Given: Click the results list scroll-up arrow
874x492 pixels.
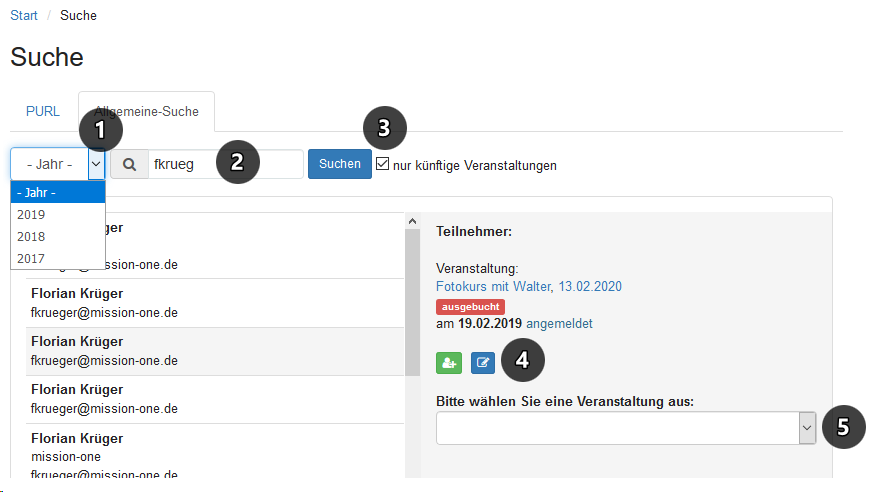Looking at the screenshot, I should 413,221.
